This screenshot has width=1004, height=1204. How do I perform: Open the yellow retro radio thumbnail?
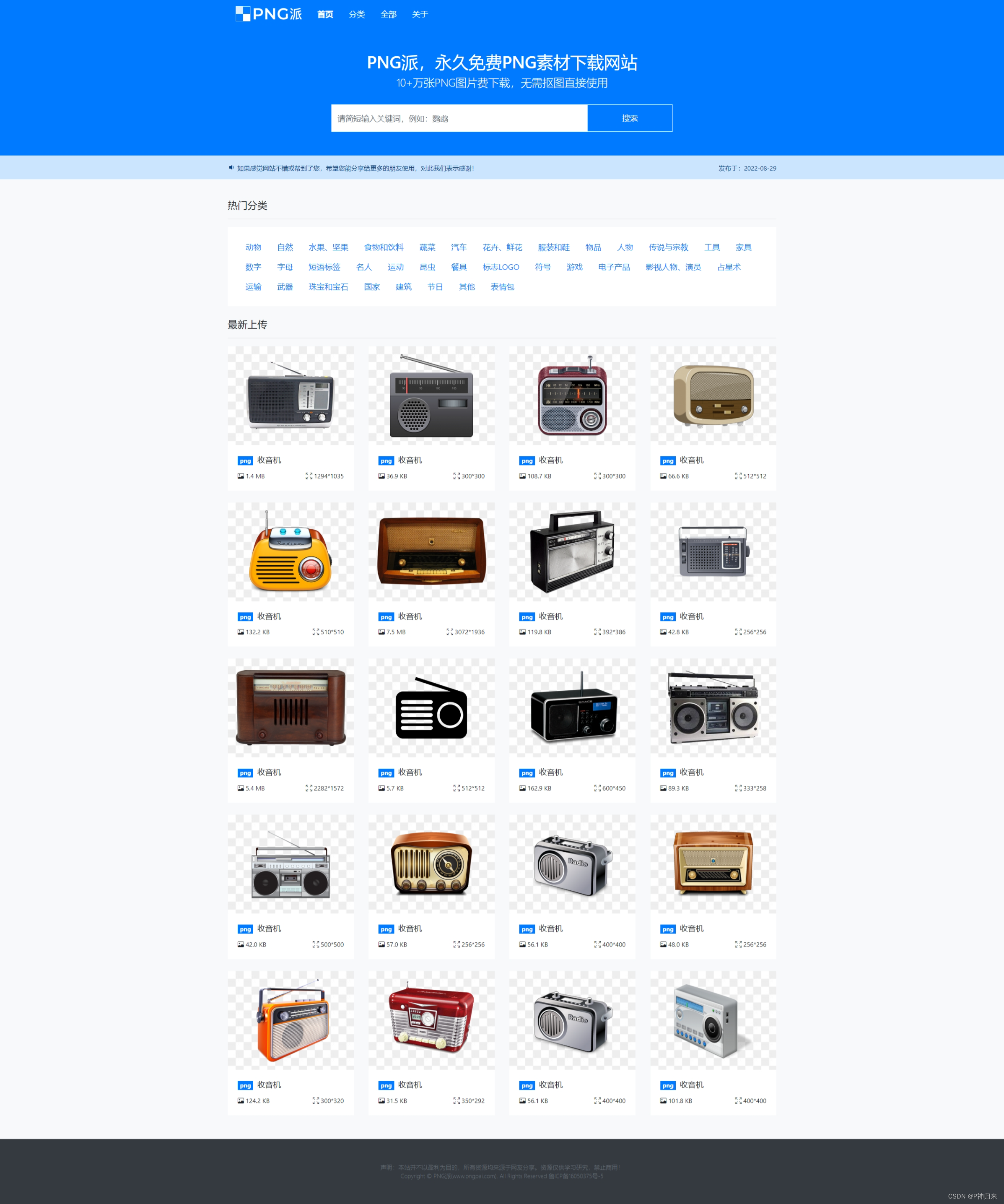[x=291, y=552]
